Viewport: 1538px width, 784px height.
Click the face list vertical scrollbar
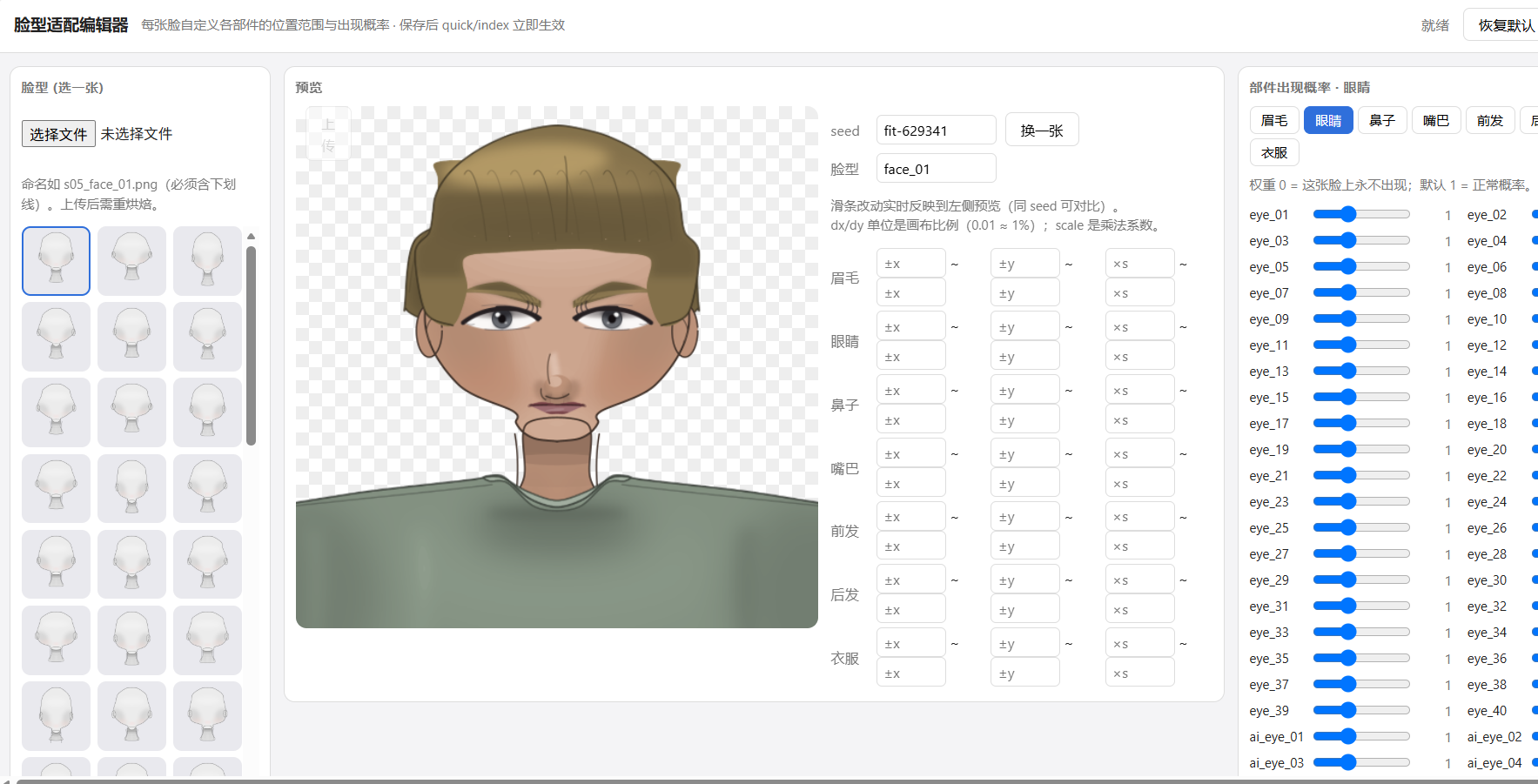pyautogui.click(x=251, y=345)
